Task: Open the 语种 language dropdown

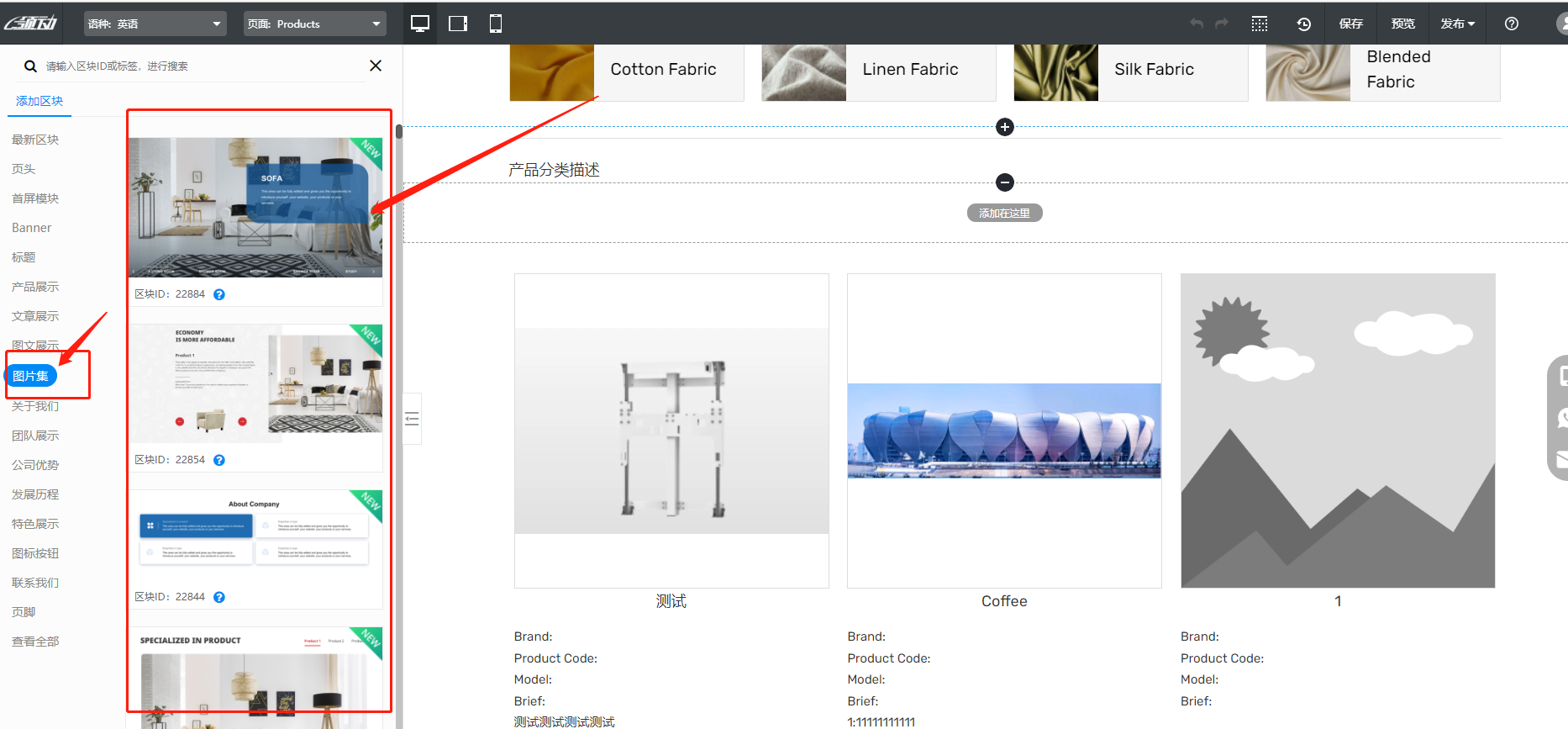Action: [x=155, y=24]
